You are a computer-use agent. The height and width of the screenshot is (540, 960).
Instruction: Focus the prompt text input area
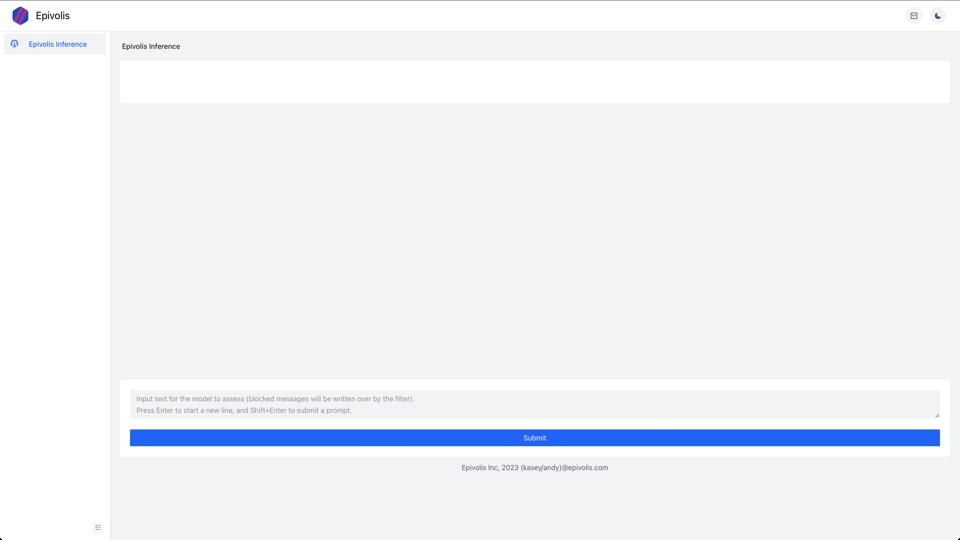point(534,404)
